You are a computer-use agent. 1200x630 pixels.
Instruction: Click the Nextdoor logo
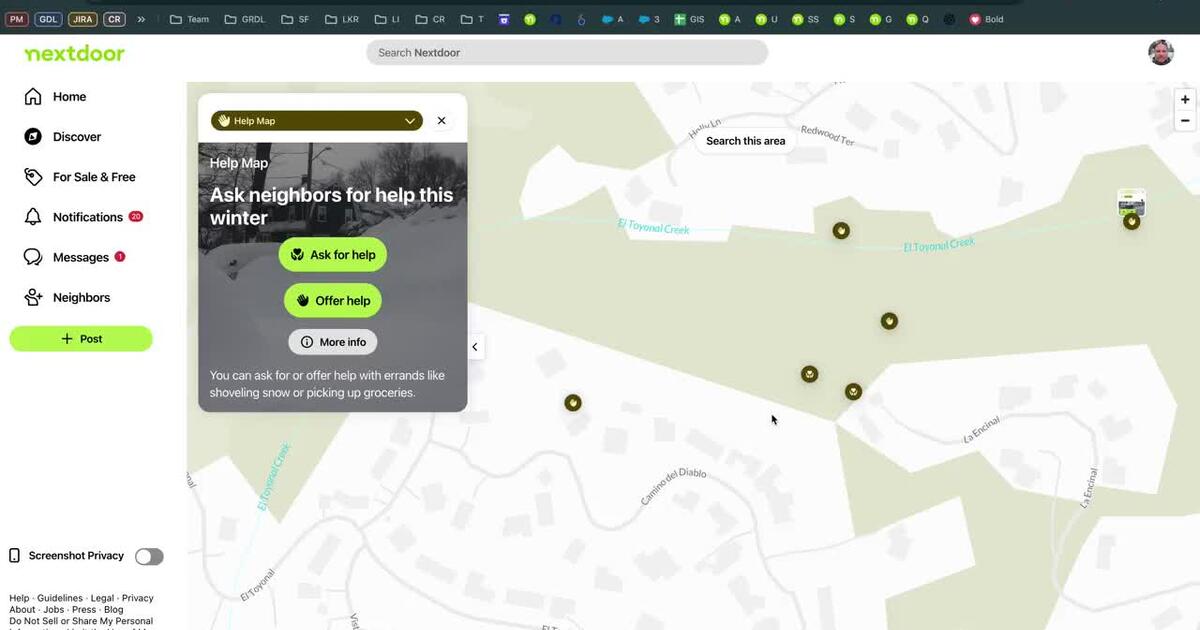click(74, 53)
